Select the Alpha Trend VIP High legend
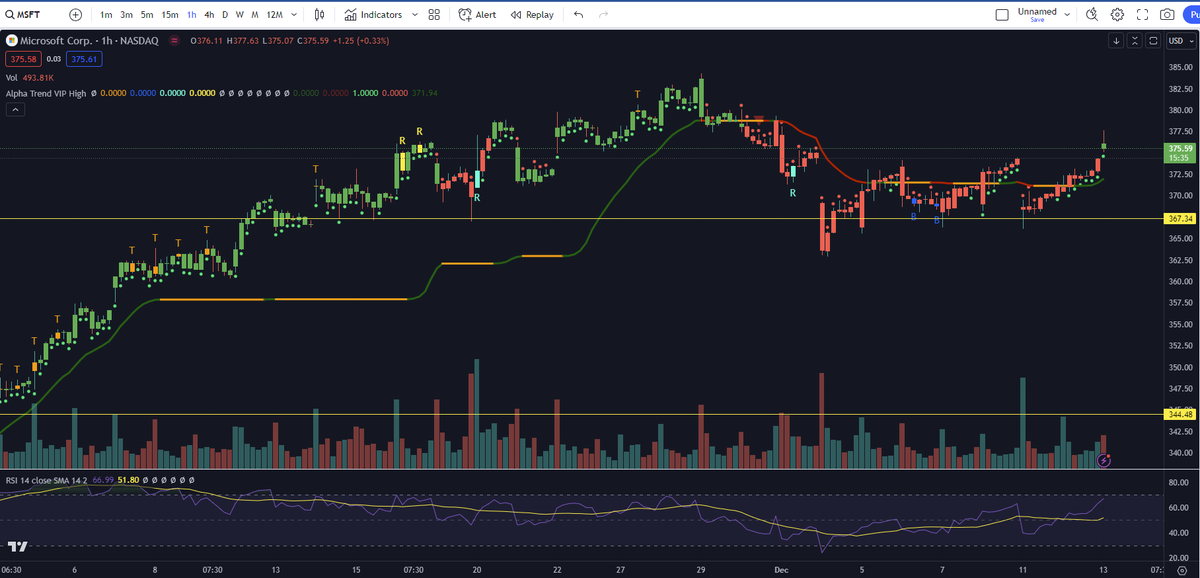The image size is (1200, 578). click(x=45, y=93)
